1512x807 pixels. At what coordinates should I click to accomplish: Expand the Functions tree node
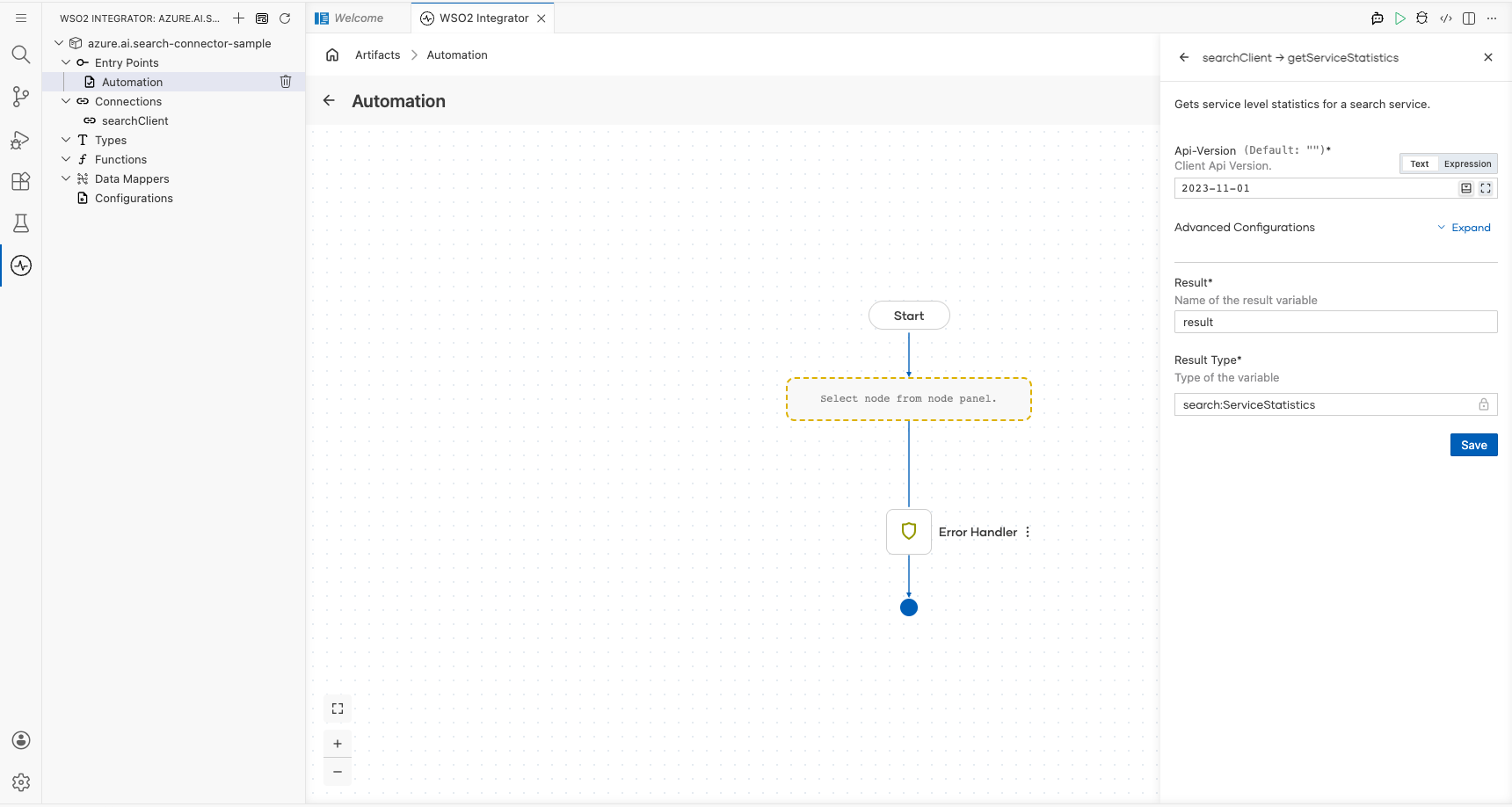pyautogui.click(x=66, y=159)
